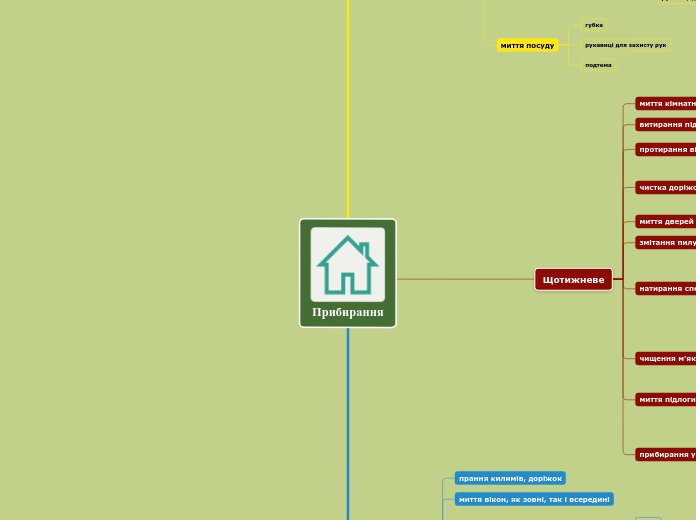The image size is (696, 520).
Task: Select the red 'миття кімнатн…' node
Action: coord(666,103)
